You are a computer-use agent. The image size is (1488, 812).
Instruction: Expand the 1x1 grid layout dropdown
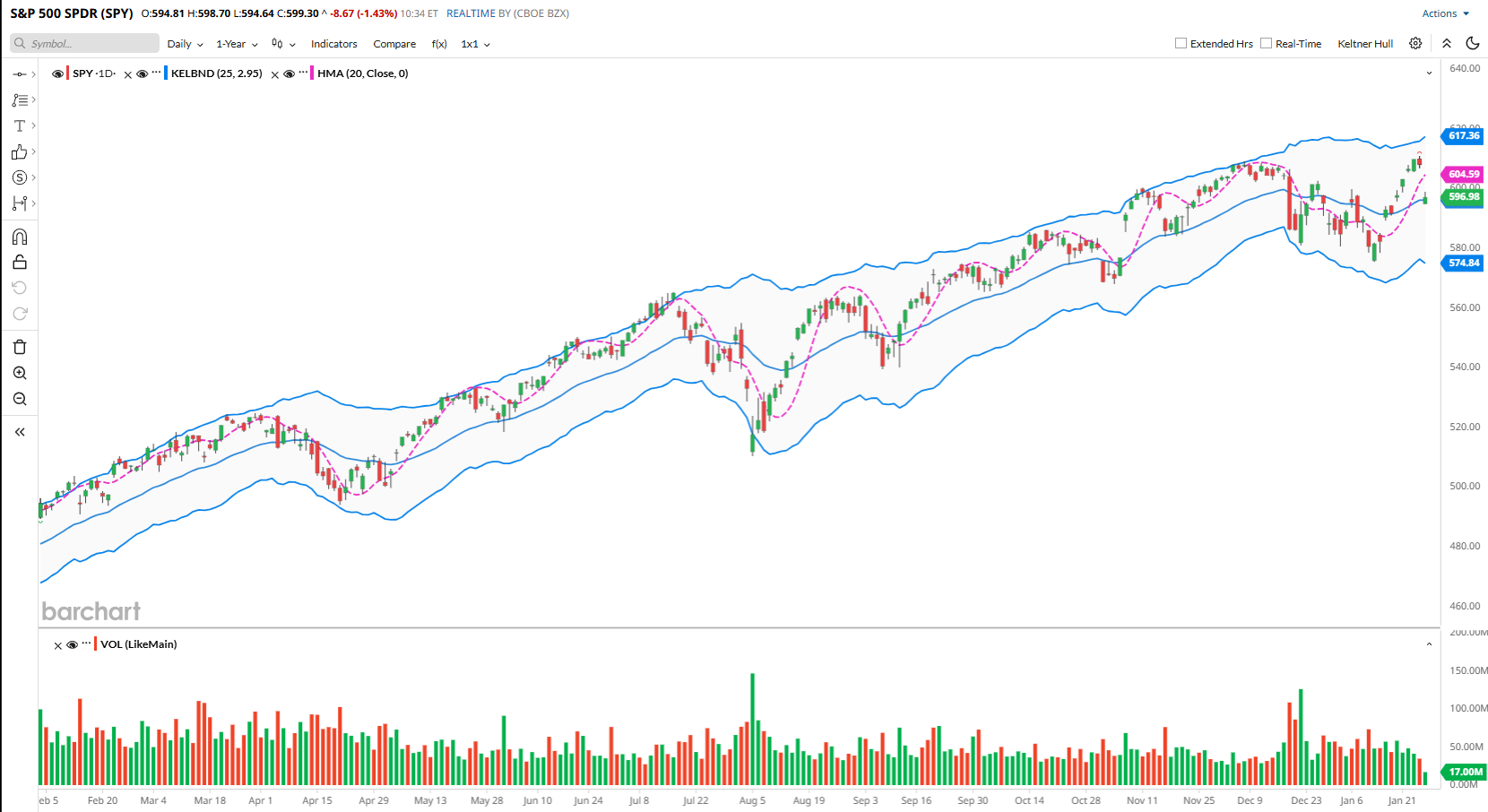475,44
